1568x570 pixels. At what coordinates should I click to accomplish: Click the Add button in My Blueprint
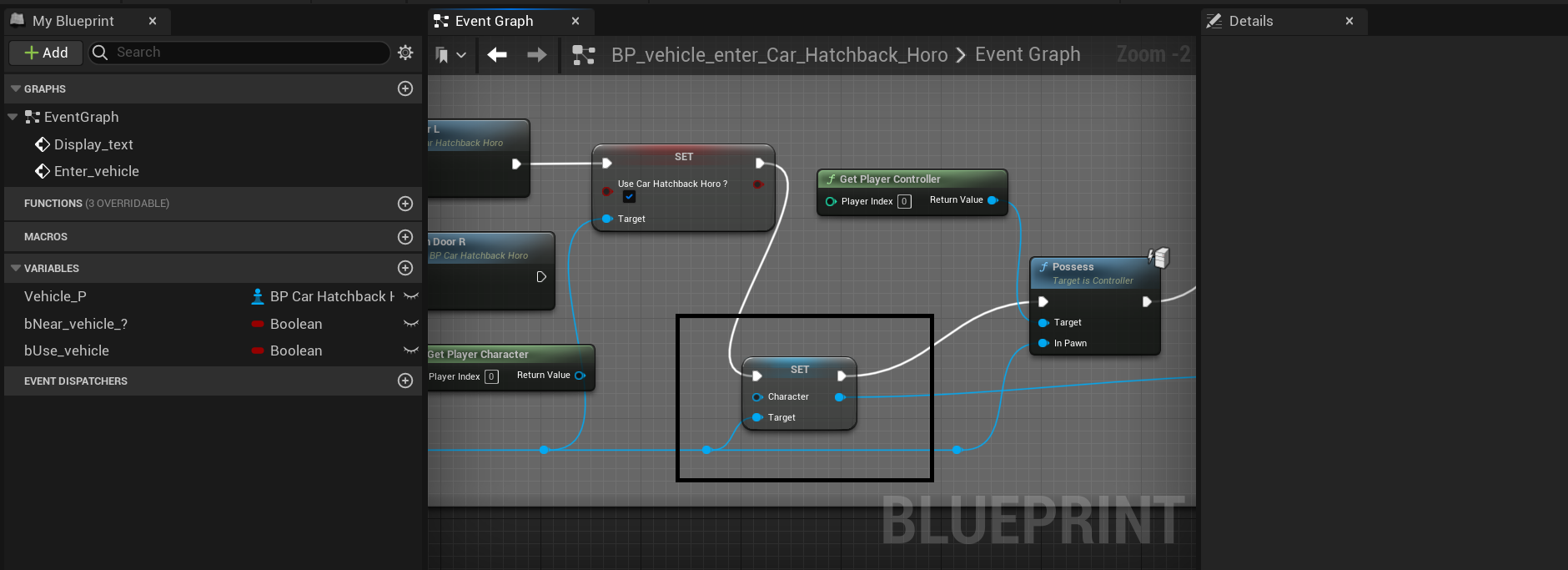tap(46, 53)
